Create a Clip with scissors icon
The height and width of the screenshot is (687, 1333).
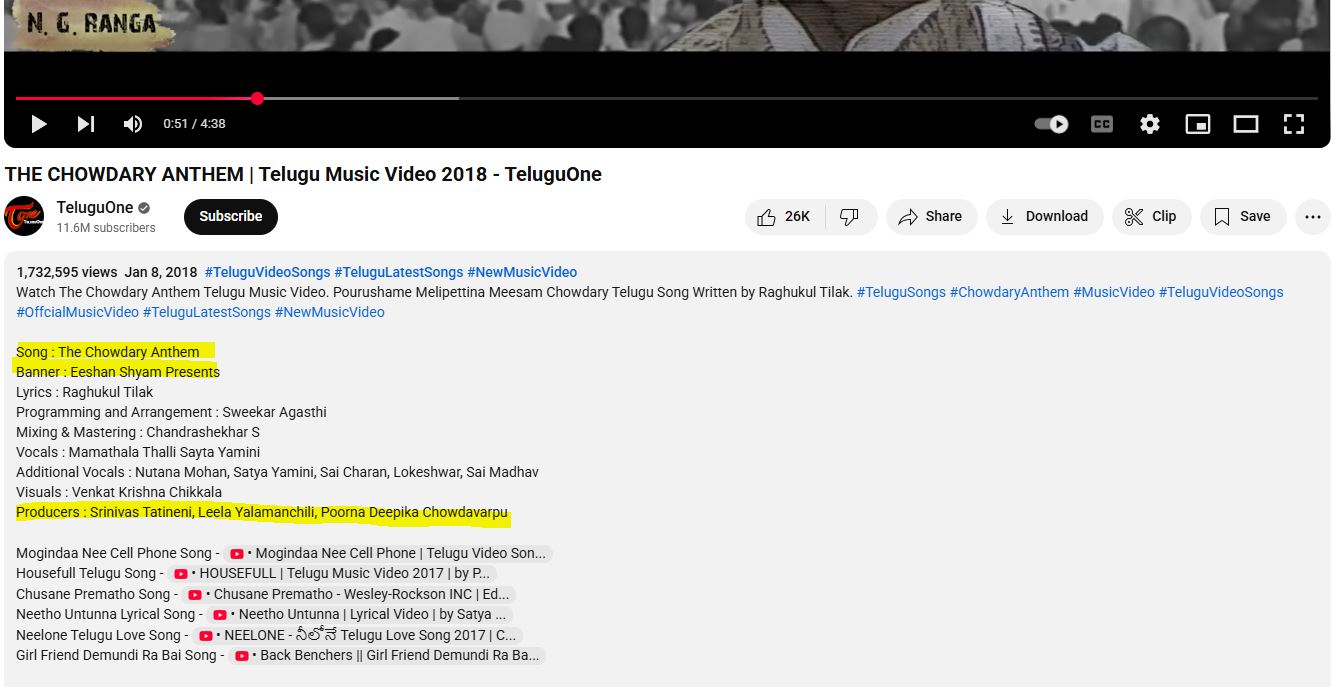(x=1151, y=217)
